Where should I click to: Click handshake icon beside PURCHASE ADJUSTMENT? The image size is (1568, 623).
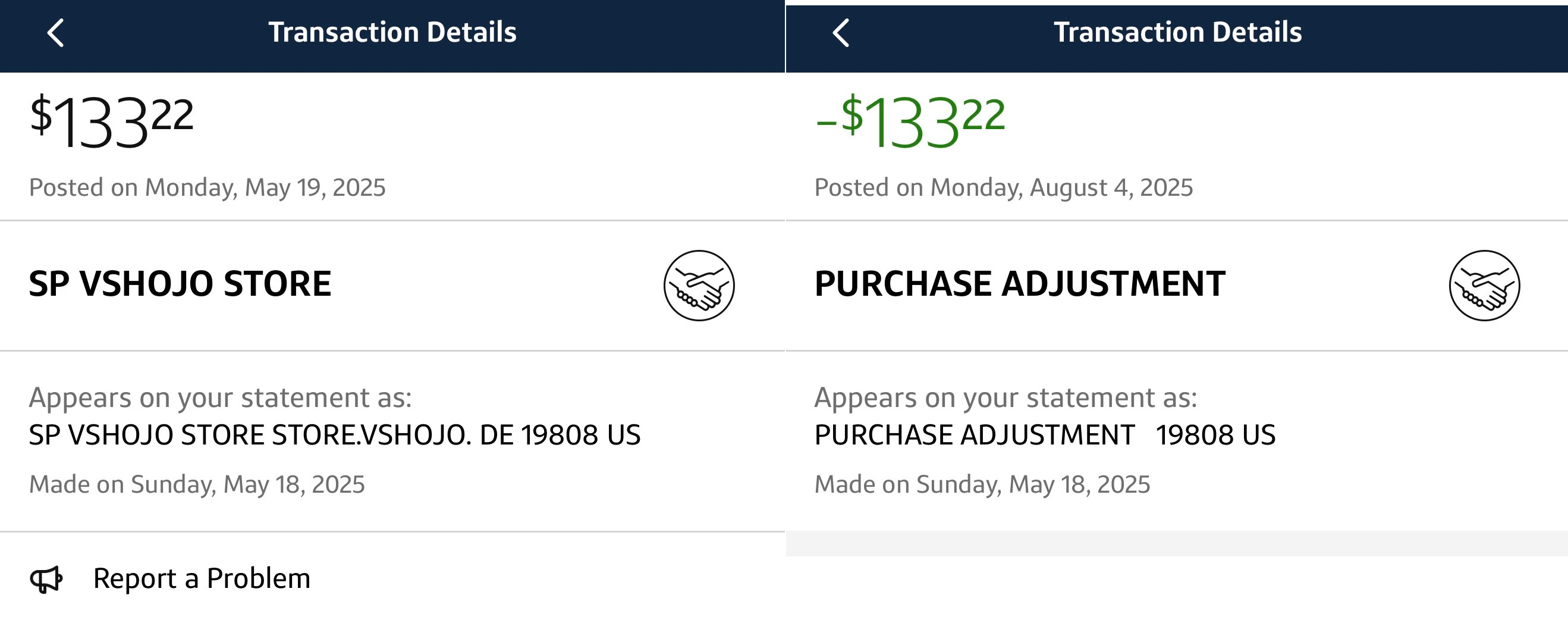click(1484, 285)
